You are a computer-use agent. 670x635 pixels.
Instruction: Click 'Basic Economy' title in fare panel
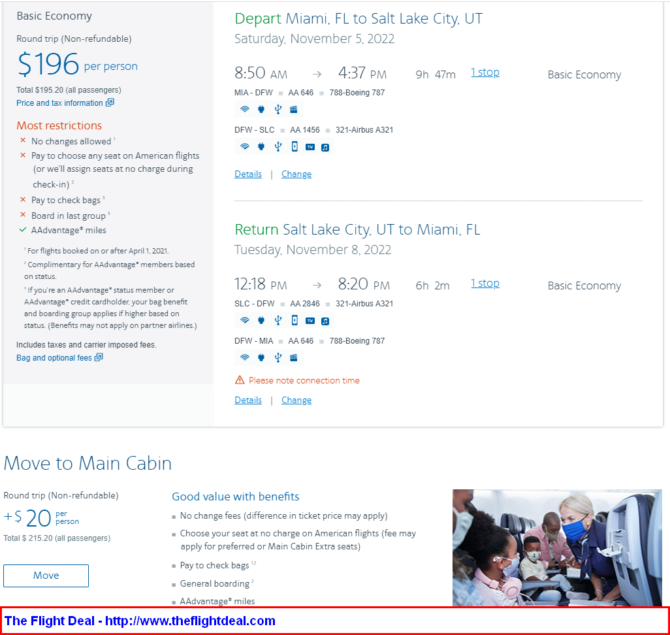coord(54,16)
